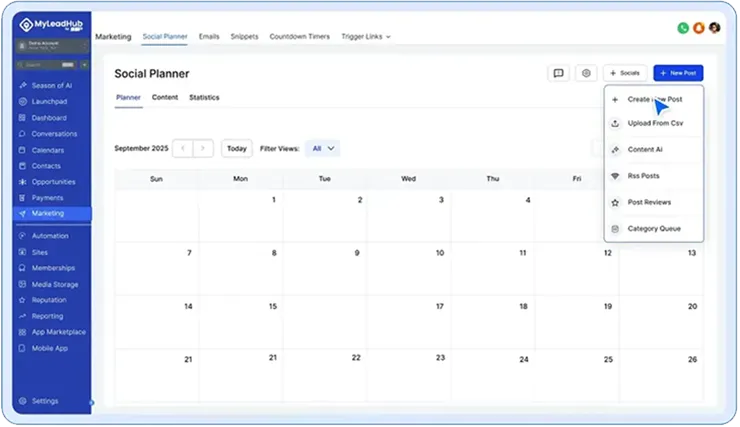Select calendar day 18
The image size is (740, 427).
493,322
